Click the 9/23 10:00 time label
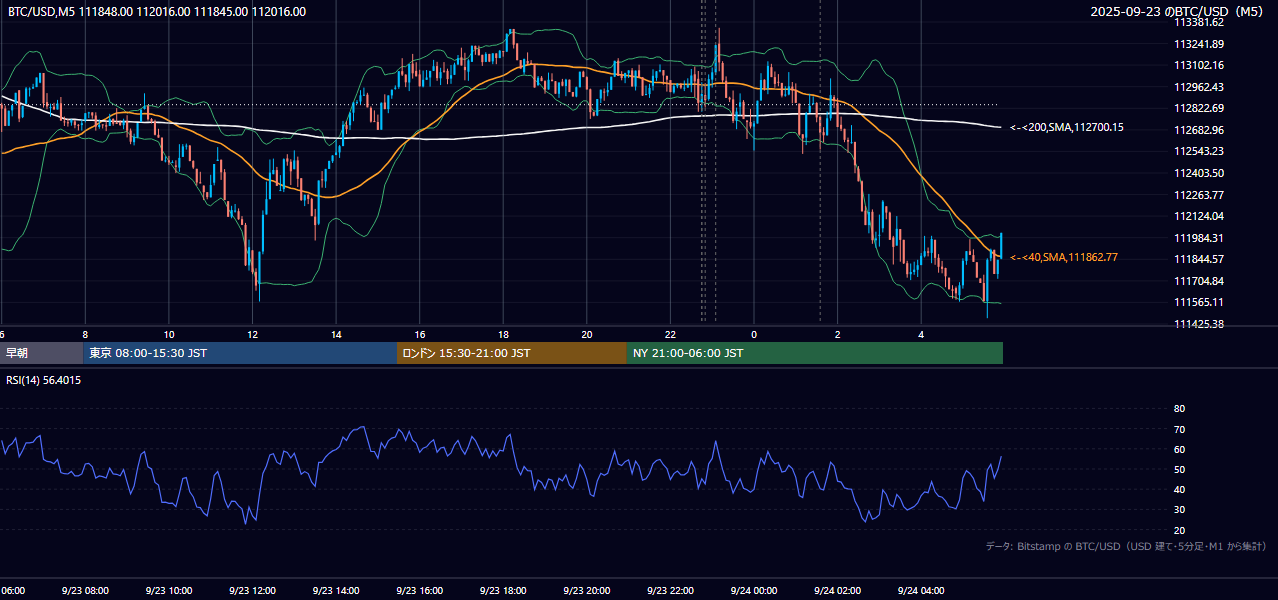Image resolution: width=1278 pixels, height=600 pixels. coord(168,591)
